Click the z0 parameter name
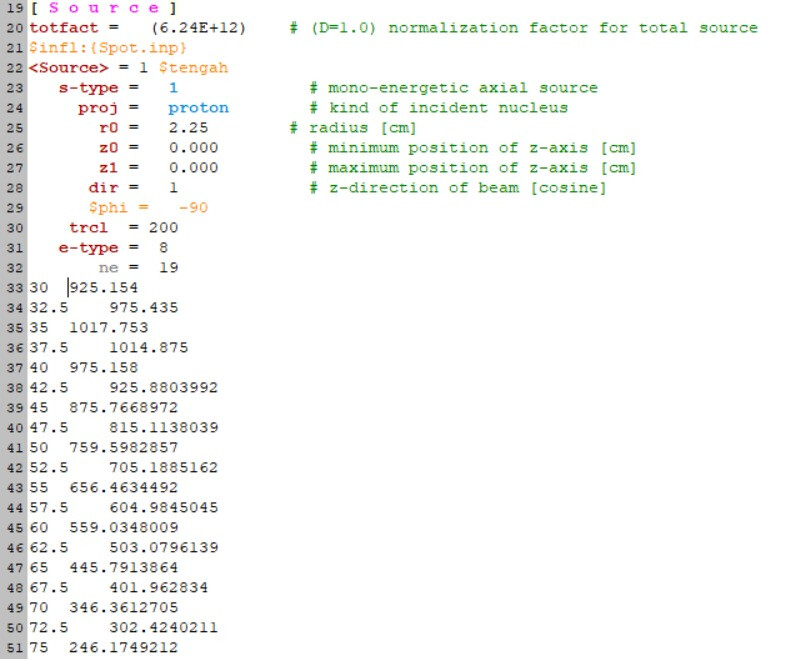The image size is (809, 659). click(x=108, y=148)
